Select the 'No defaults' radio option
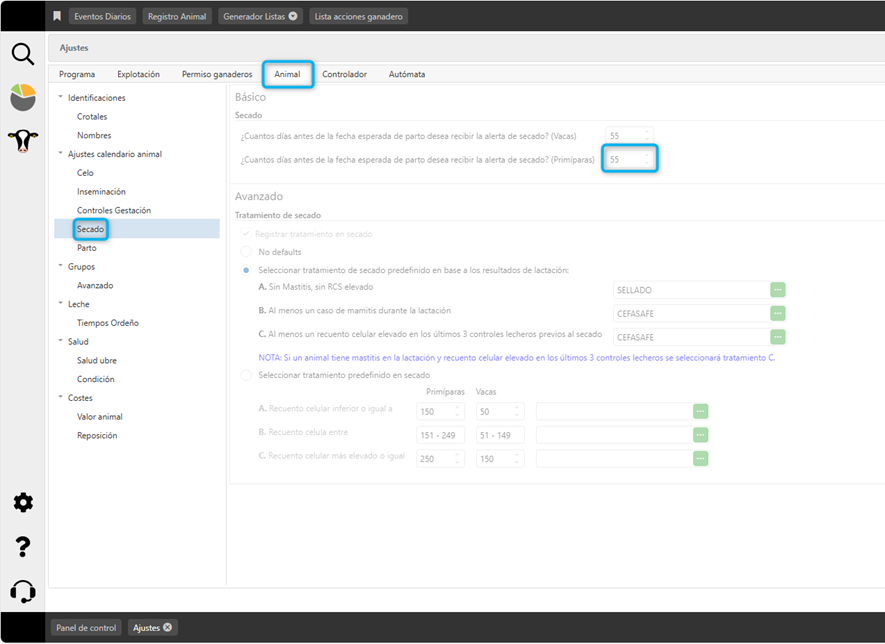Screen dimensions: 885x644 point(247,252)
